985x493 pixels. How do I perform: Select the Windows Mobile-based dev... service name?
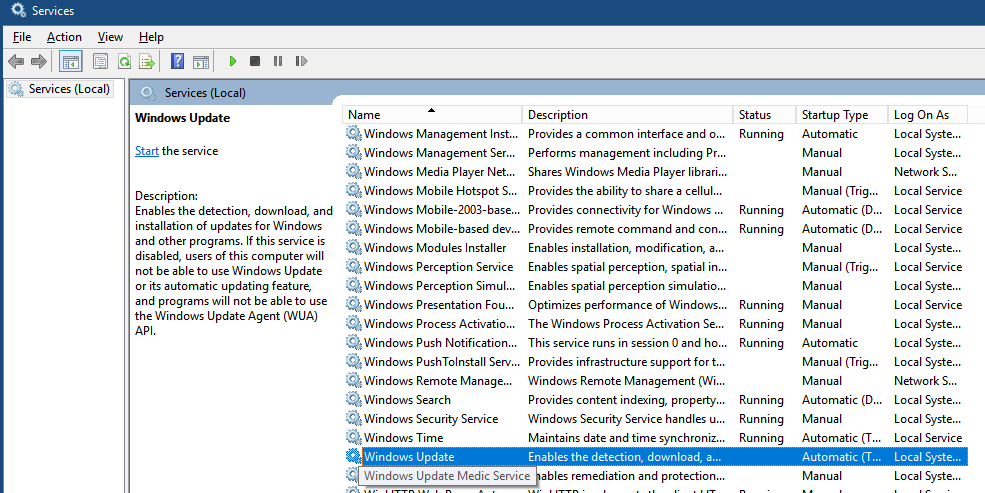(442, 229)
